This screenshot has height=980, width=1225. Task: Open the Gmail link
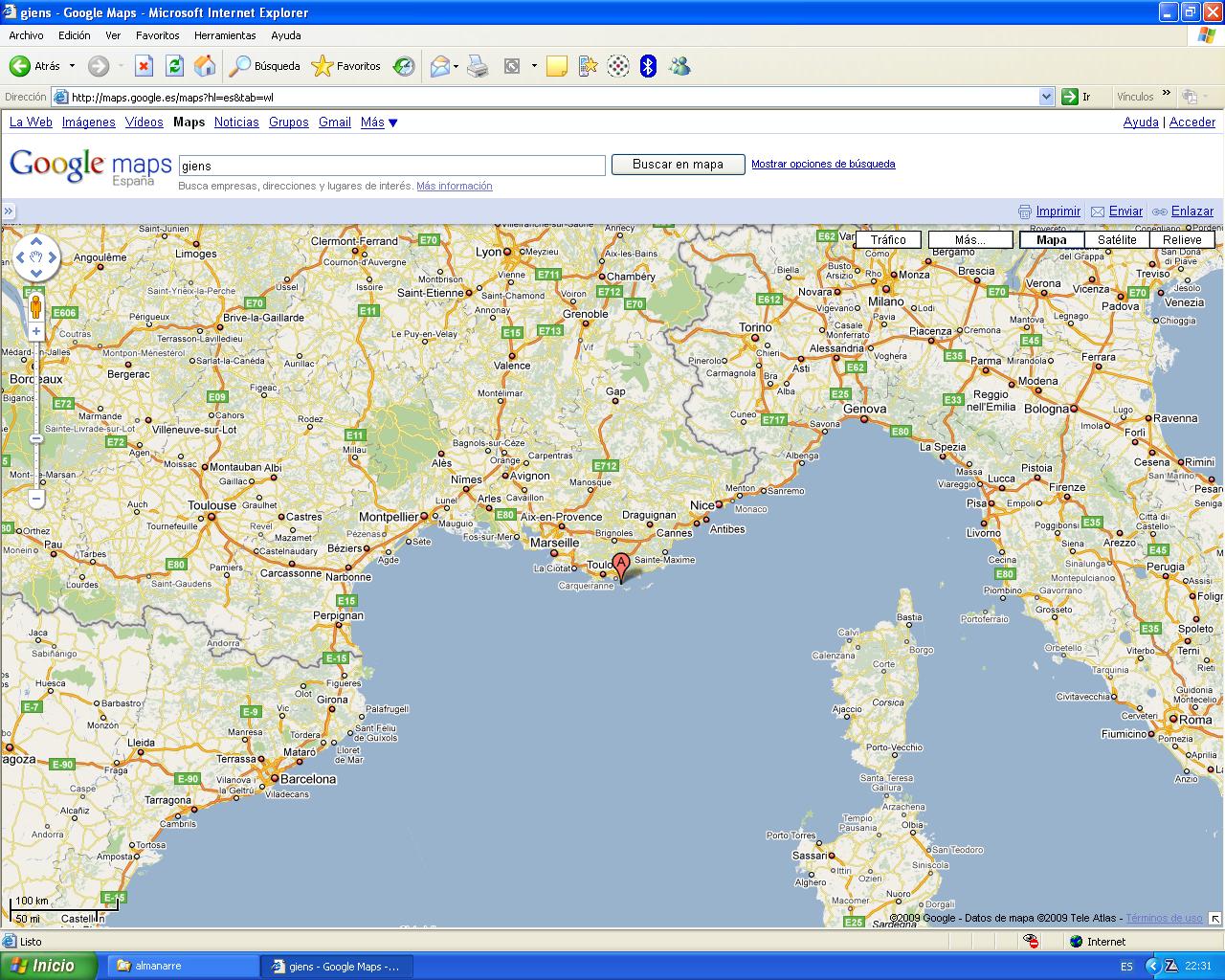tap(335, 122)
